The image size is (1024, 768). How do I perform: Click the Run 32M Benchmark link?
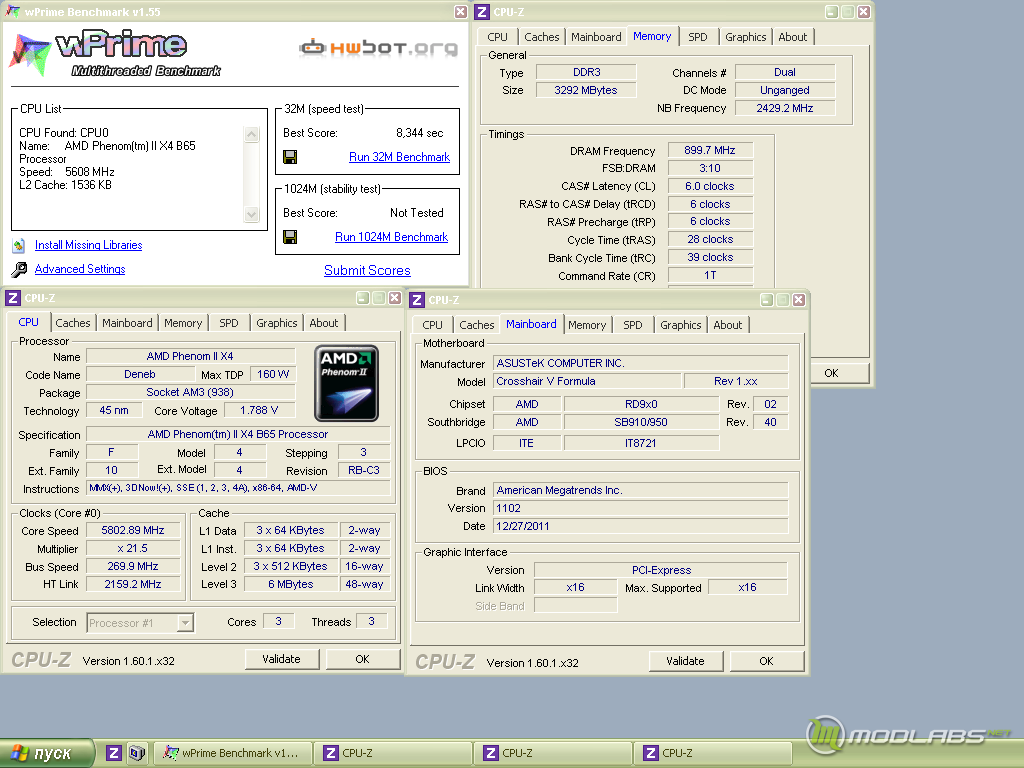tap(399, 157)
